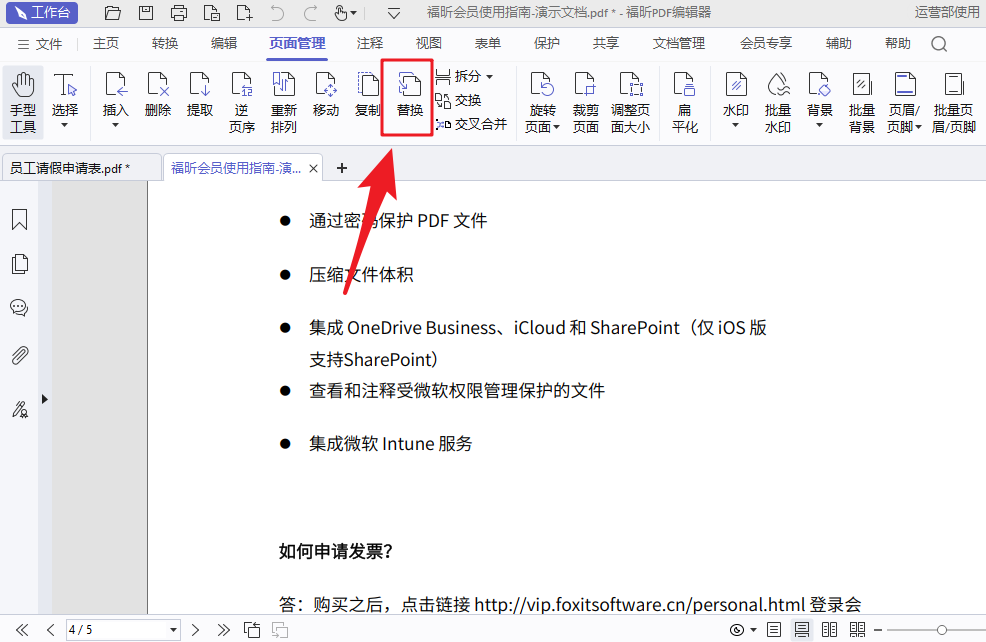
Task: Click the Replace pages (替换) icon
Action: (x=409, y=96)
